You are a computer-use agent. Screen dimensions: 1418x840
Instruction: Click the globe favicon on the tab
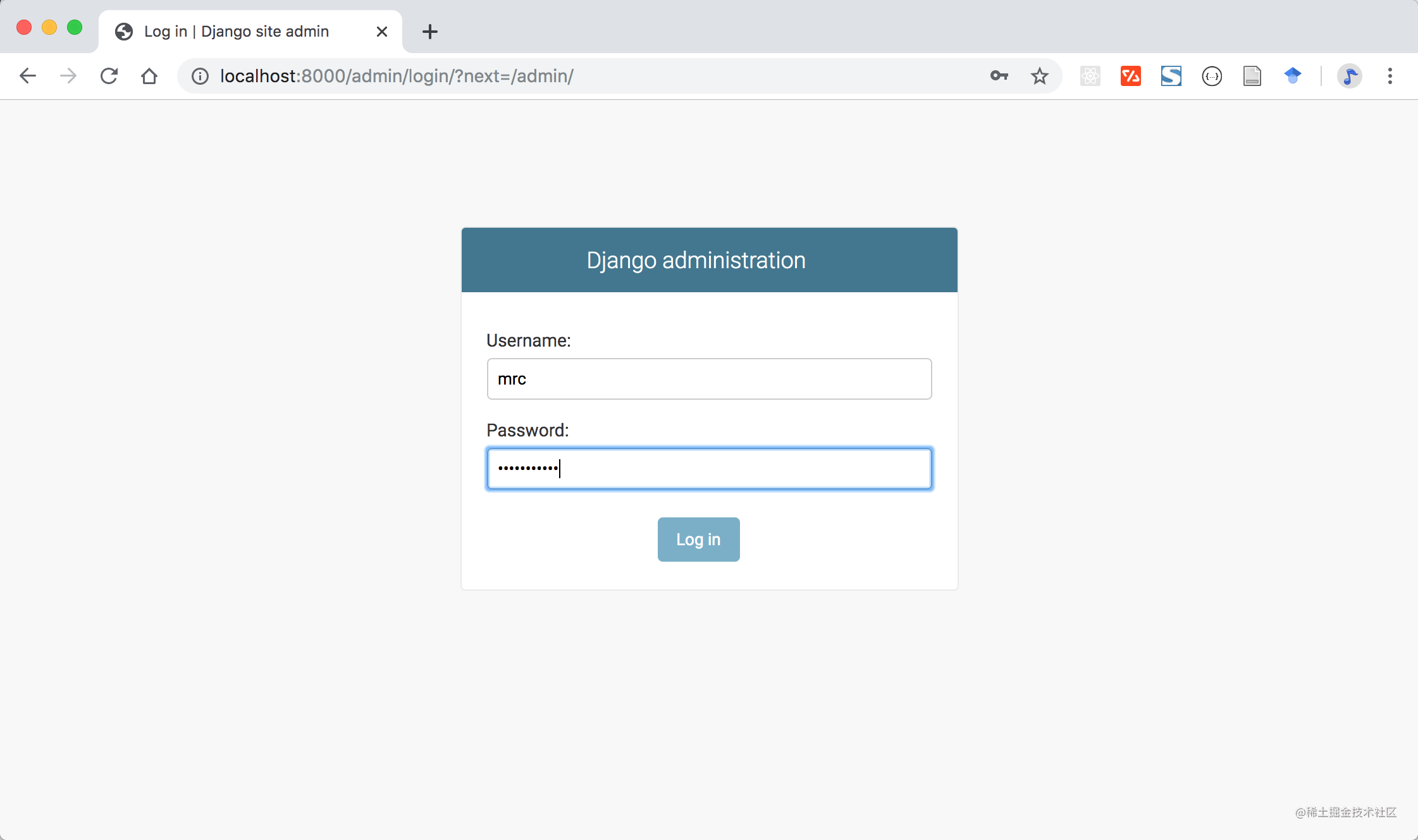[x=124, y=32]
